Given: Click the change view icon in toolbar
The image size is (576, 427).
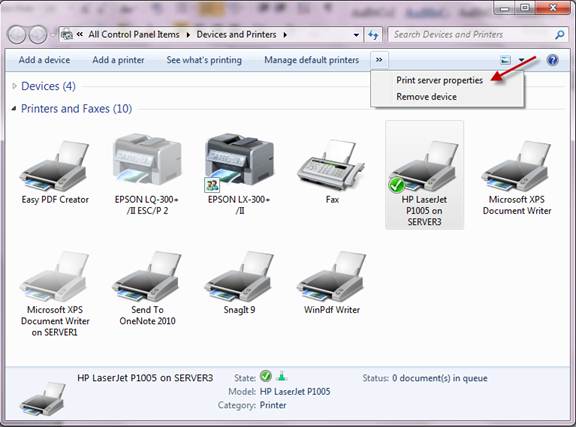Looking at the screenshot, I should point(506,60).
